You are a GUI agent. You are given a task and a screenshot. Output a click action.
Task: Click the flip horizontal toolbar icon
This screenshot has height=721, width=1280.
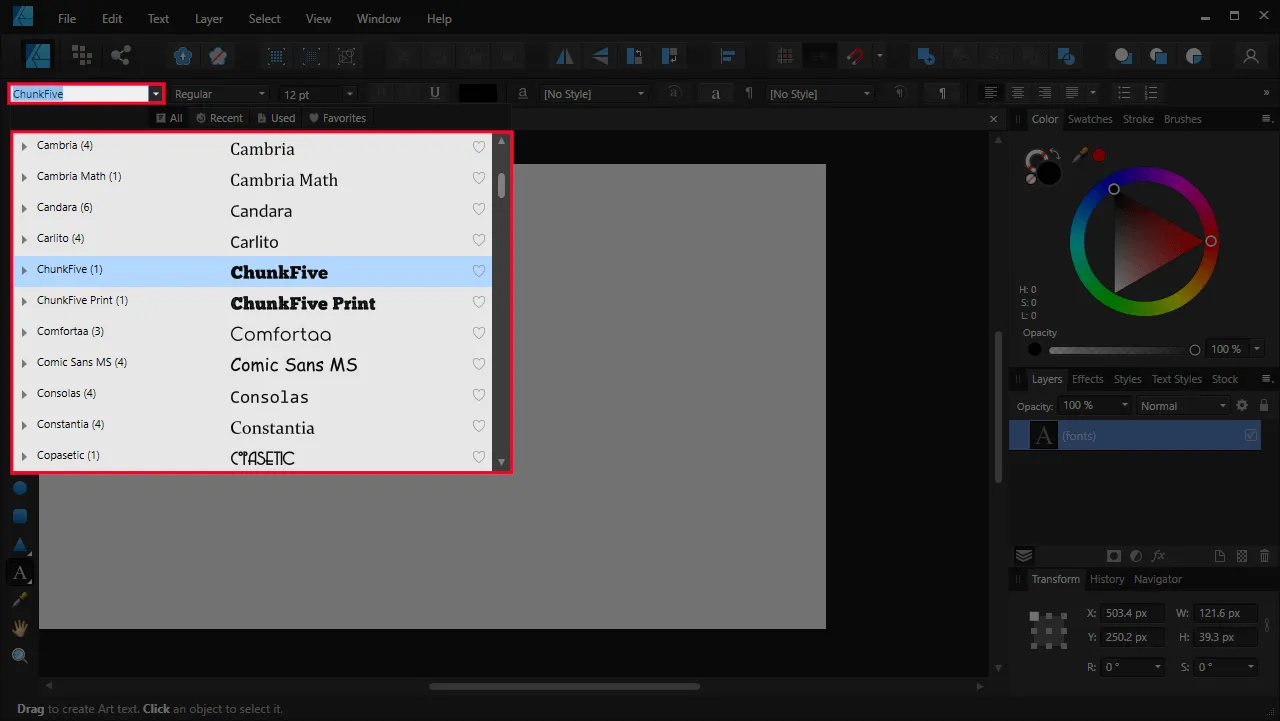click(565, 56)
